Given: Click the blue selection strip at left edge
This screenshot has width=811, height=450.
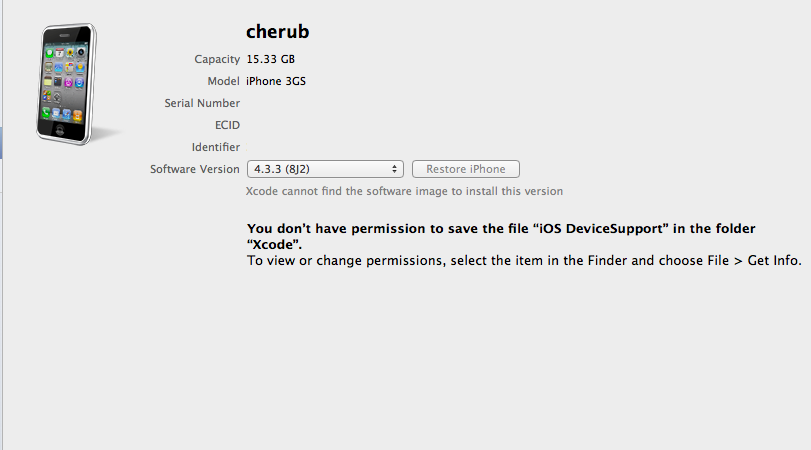Looking at the screenshot, I should click(x=1, y=143).
